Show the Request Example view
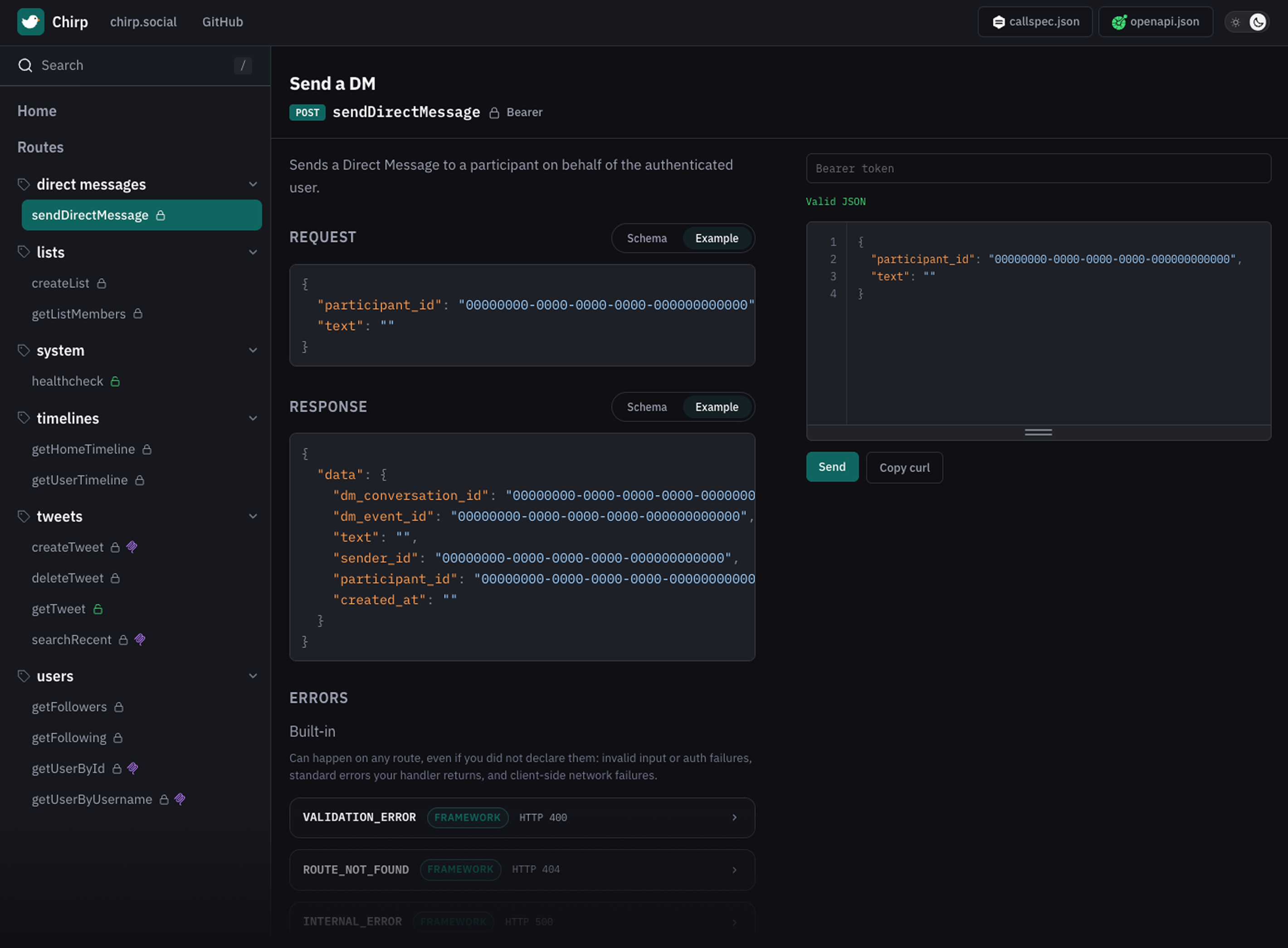This screenshot has height=948, width=1288. (x=717, y=238)
